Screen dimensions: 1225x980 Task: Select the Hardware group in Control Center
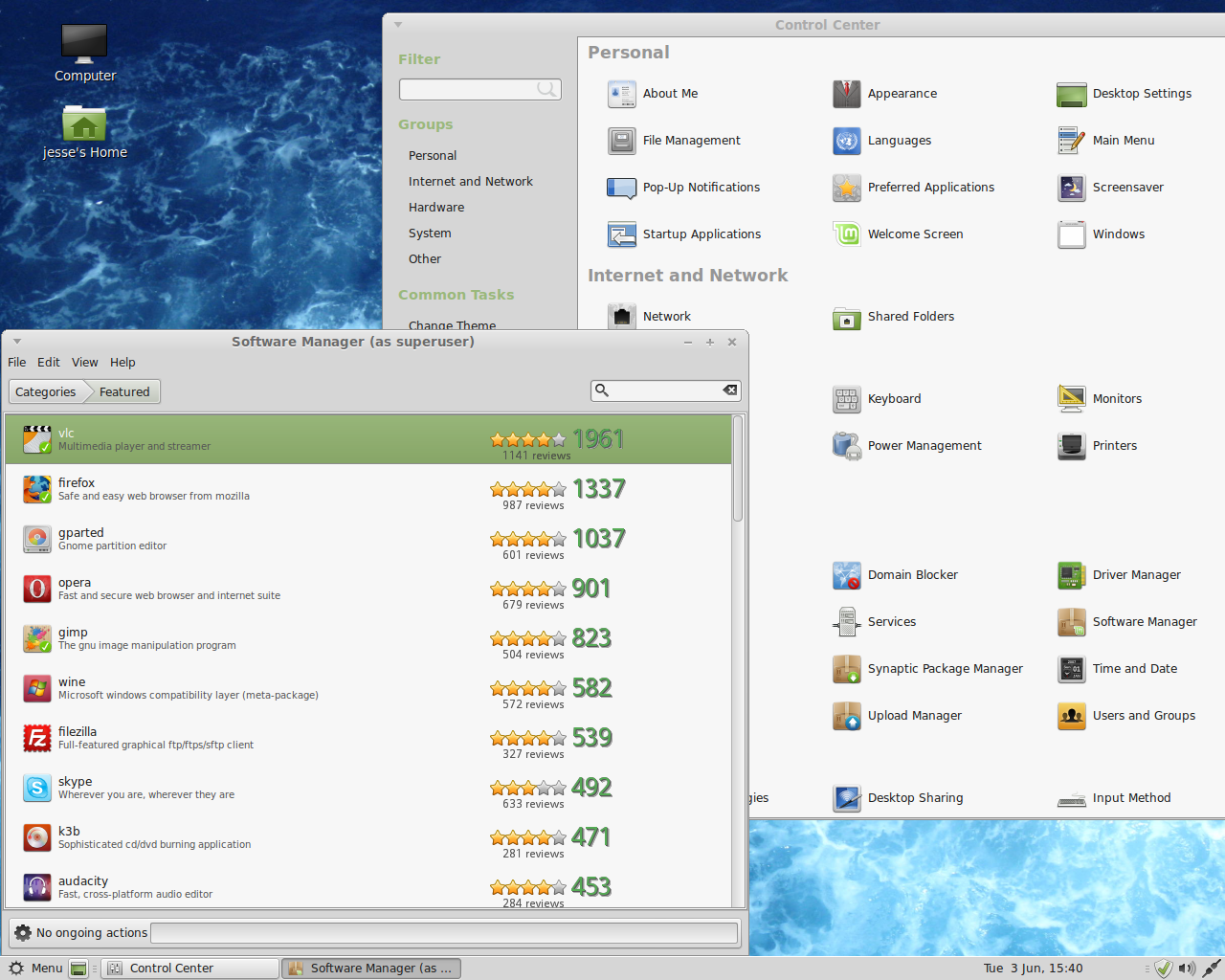click(436, 208)
